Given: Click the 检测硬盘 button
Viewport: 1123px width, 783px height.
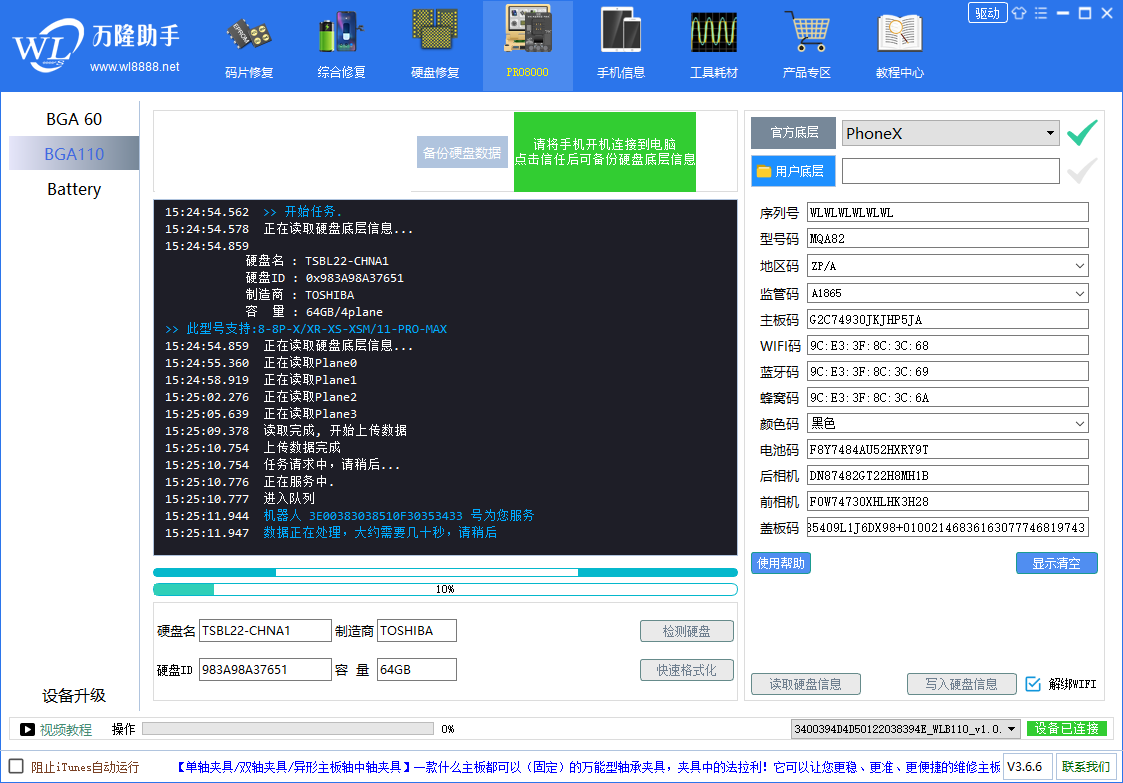Looking at the screenshot, I should 686,631.
